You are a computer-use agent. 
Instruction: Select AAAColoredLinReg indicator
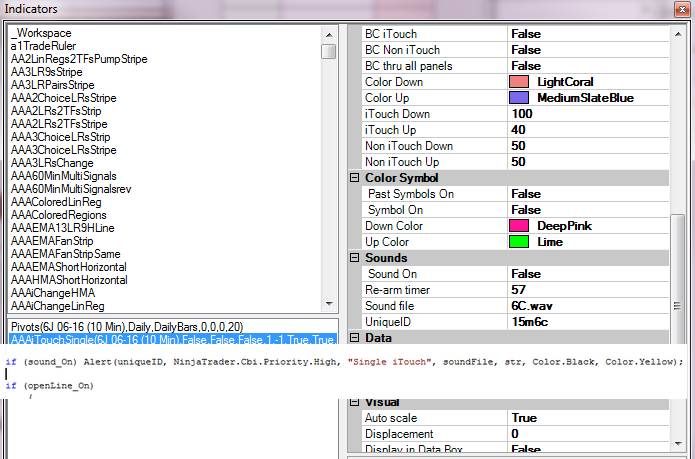tap(56, 202)
